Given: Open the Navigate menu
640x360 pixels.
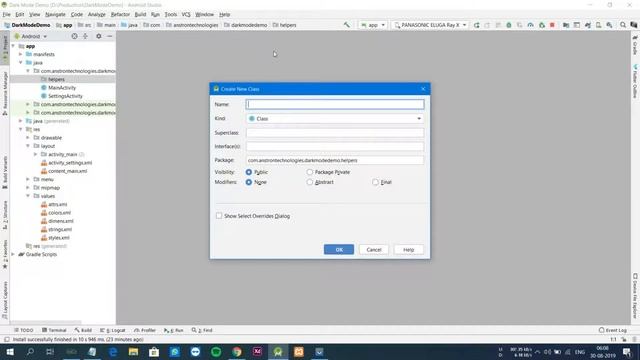Looking at the screenshot, I should (55, 14).
